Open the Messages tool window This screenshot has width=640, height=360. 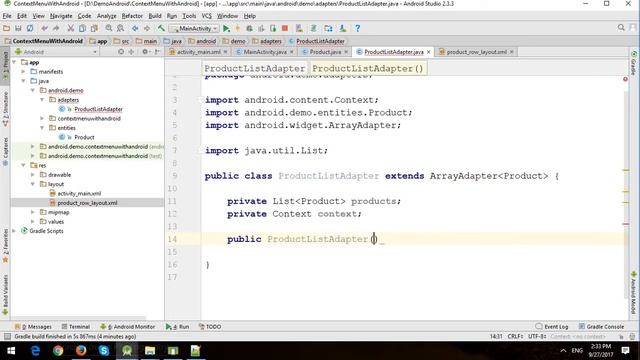tap(33, 327)
